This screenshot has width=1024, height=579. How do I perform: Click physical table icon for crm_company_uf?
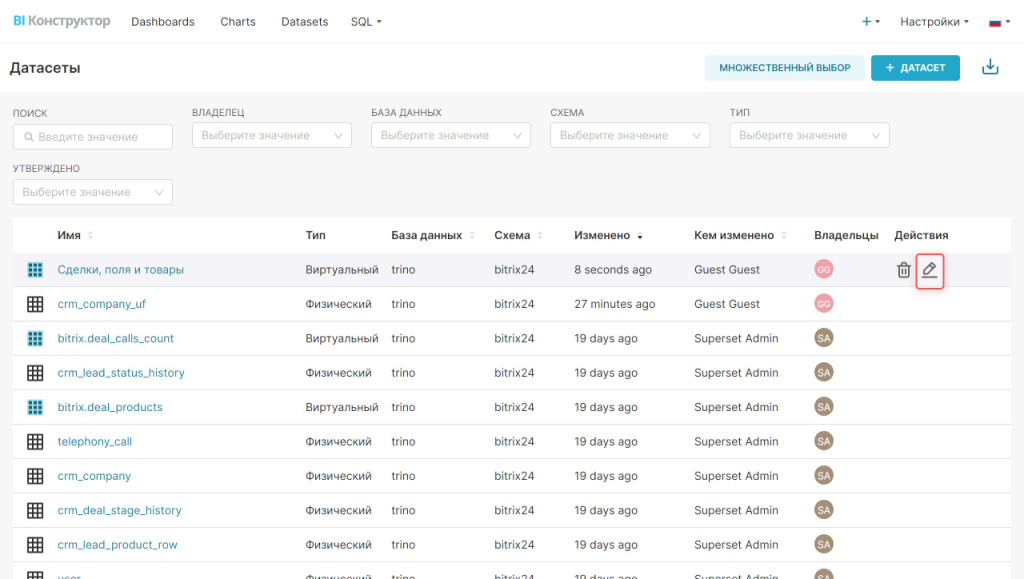(x=35, y=304)
